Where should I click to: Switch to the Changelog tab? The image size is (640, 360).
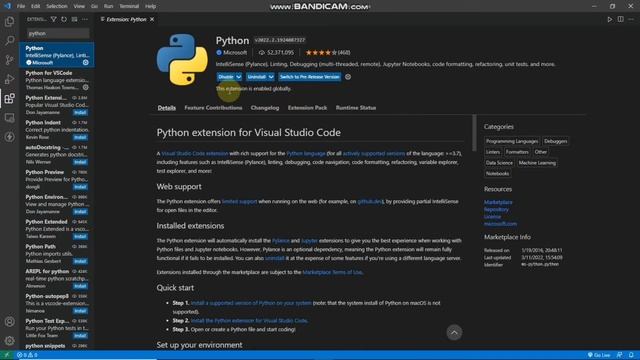(x=265, y=108)
